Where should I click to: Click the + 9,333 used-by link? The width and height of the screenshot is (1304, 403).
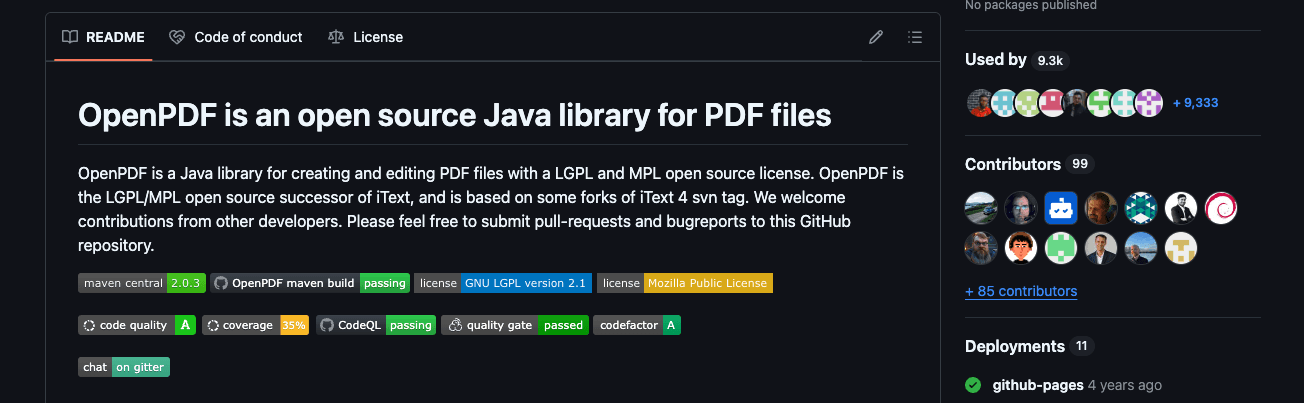pos(1195,102)
